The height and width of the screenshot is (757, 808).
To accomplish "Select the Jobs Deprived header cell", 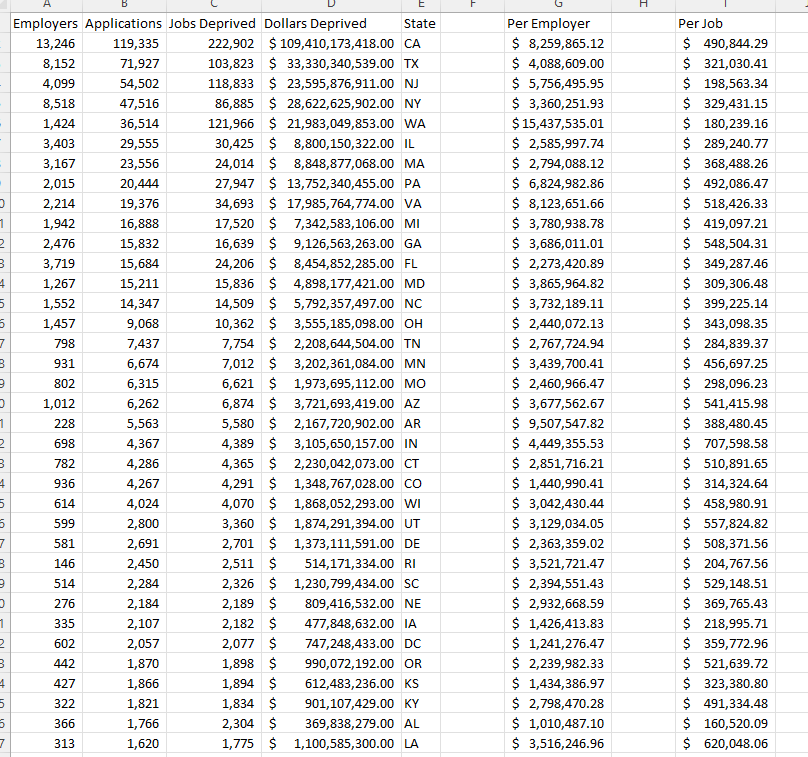I will tap(214, 24).
